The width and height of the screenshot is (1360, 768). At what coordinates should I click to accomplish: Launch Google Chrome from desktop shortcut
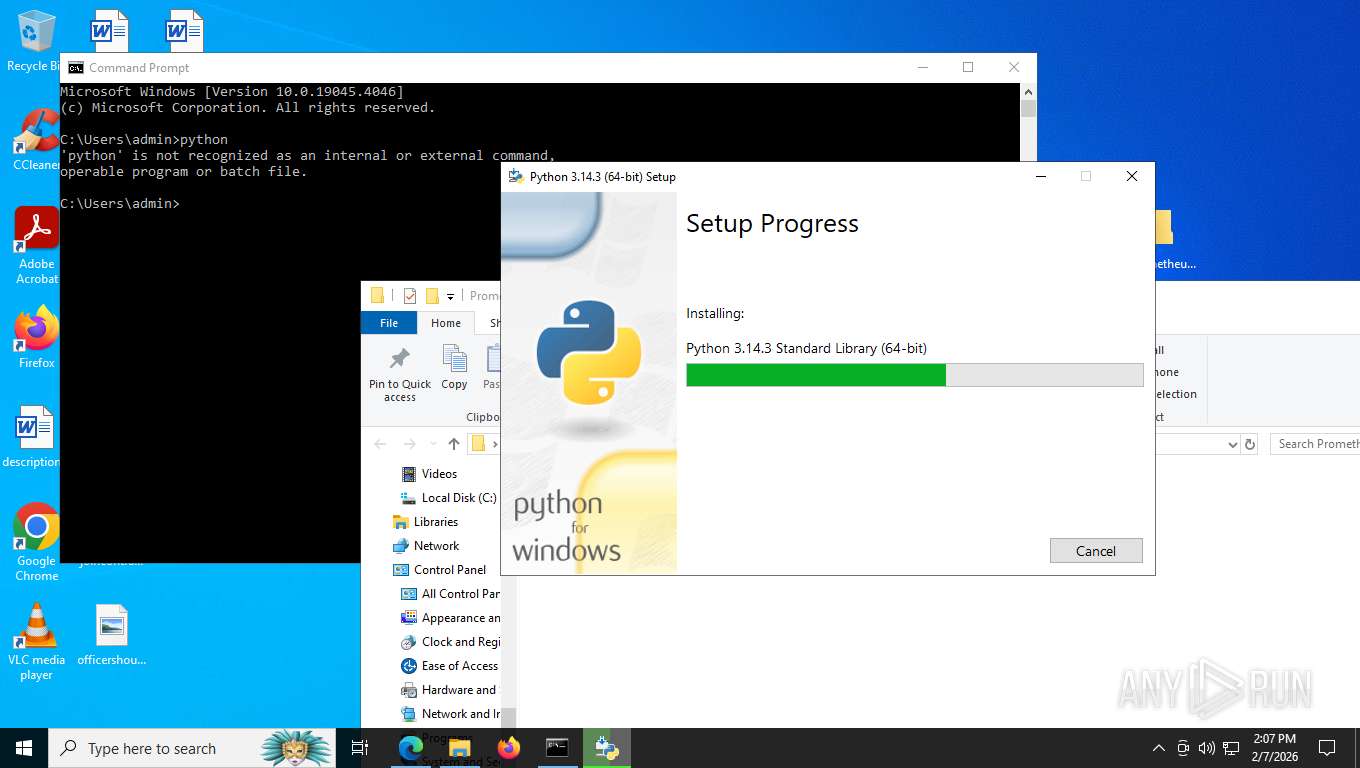point(36,542)
